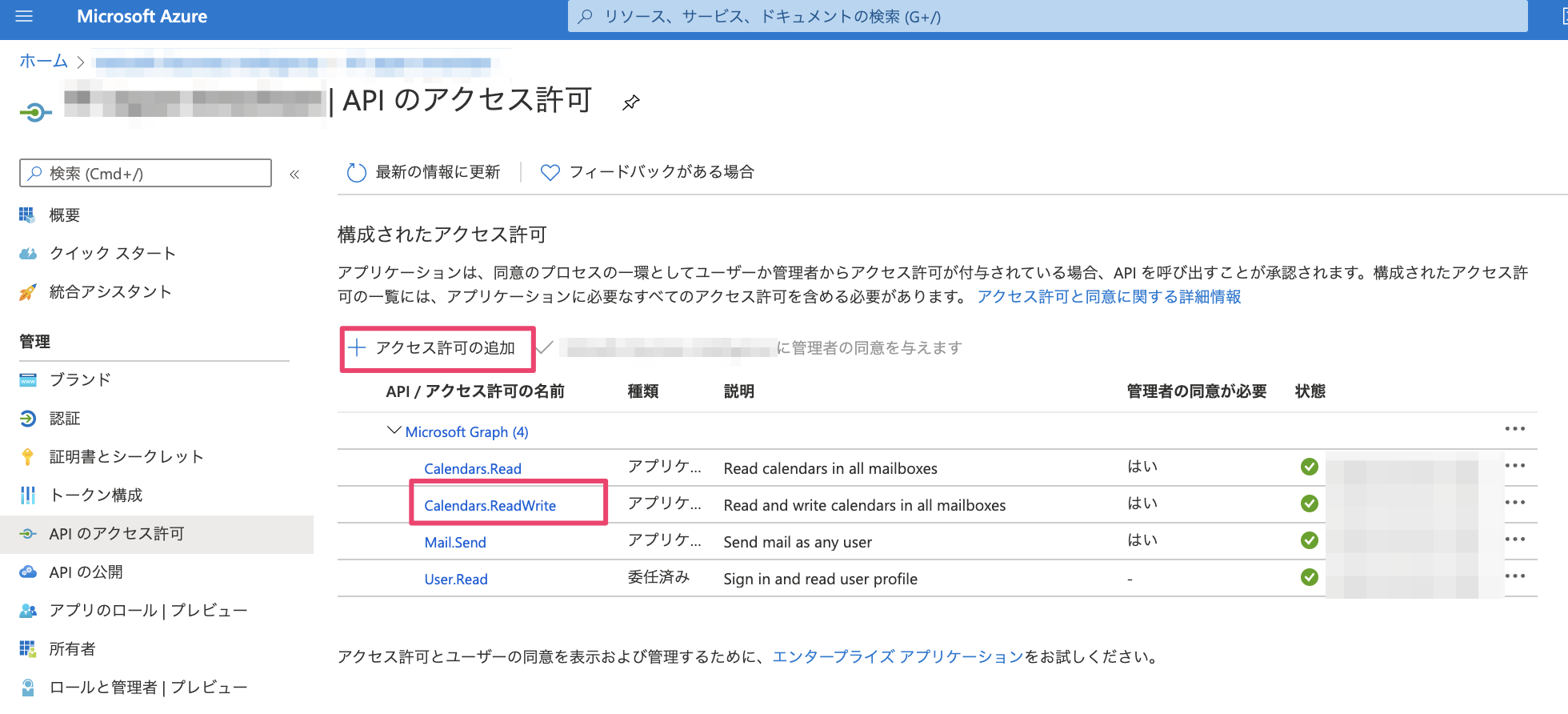Click the 所有者 grid icon
Screen dimensions: 1568x714
[x=28, y=648]
